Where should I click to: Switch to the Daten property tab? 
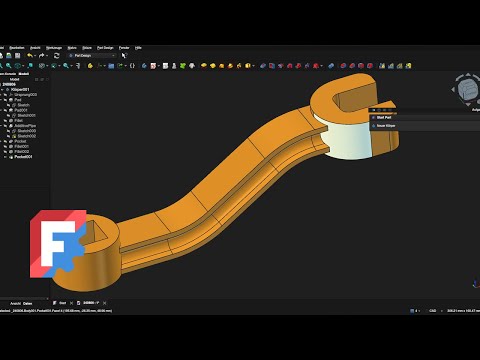tap(27, 303)
